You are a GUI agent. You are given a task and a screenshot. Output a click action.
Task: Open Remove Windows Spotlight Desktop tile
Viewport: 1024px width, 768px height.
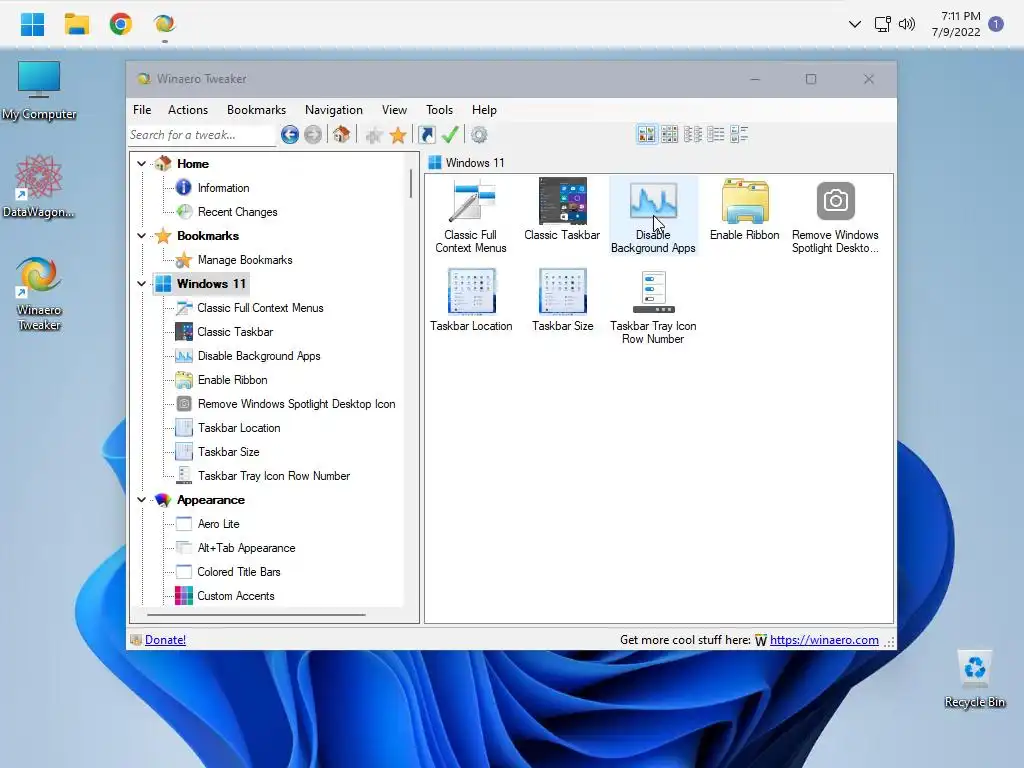[x=835, y=216]
